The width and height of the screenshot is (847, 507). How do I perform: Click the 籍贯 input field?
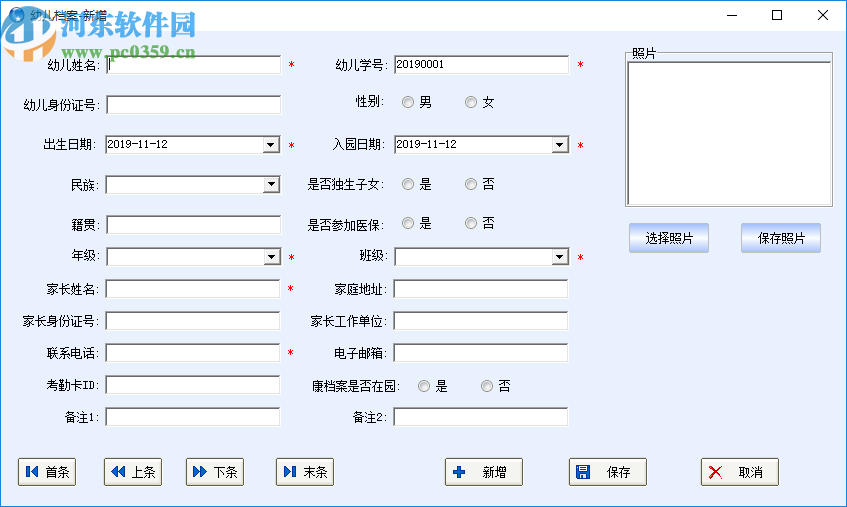pos(193,225)
